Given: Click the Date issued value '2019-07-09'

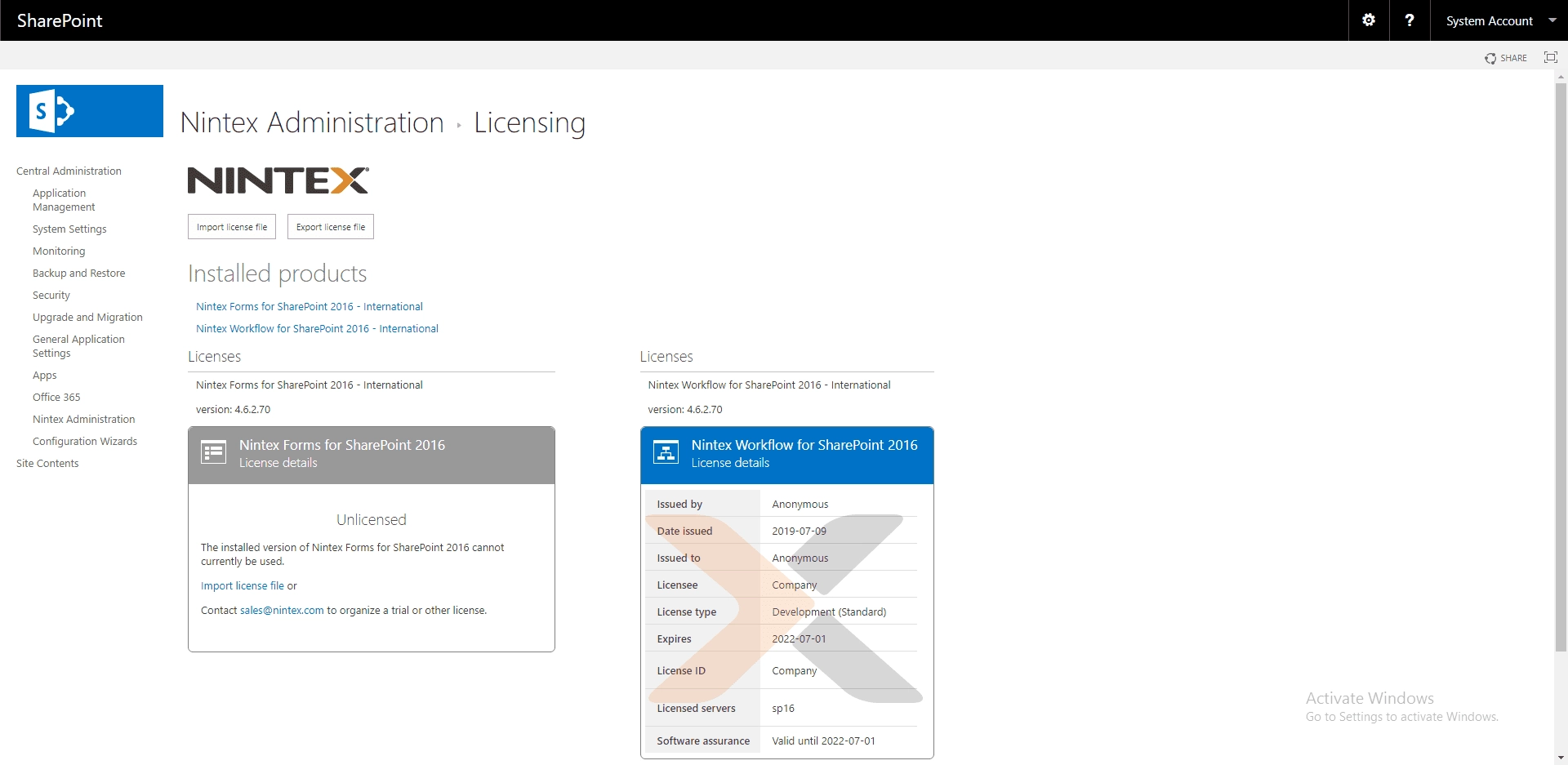Looking at the screenshot, I should 799,531.
